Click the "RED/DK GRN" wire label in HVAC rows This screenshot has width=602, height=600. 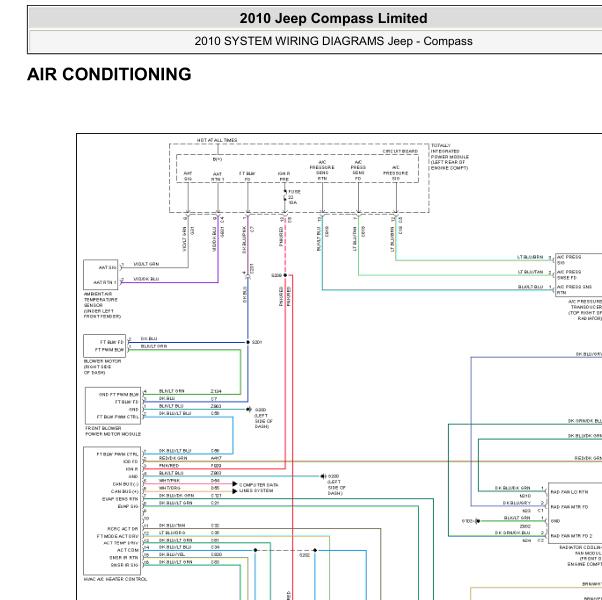pyautogui.click(x=173, y=458)
